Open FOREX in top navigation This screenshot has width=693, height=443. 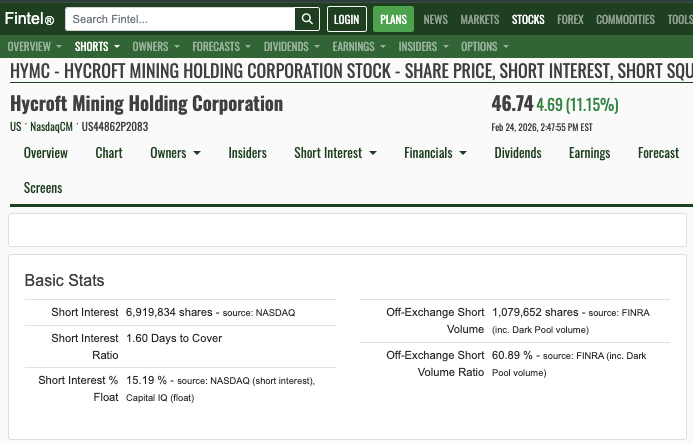(570, 19)
